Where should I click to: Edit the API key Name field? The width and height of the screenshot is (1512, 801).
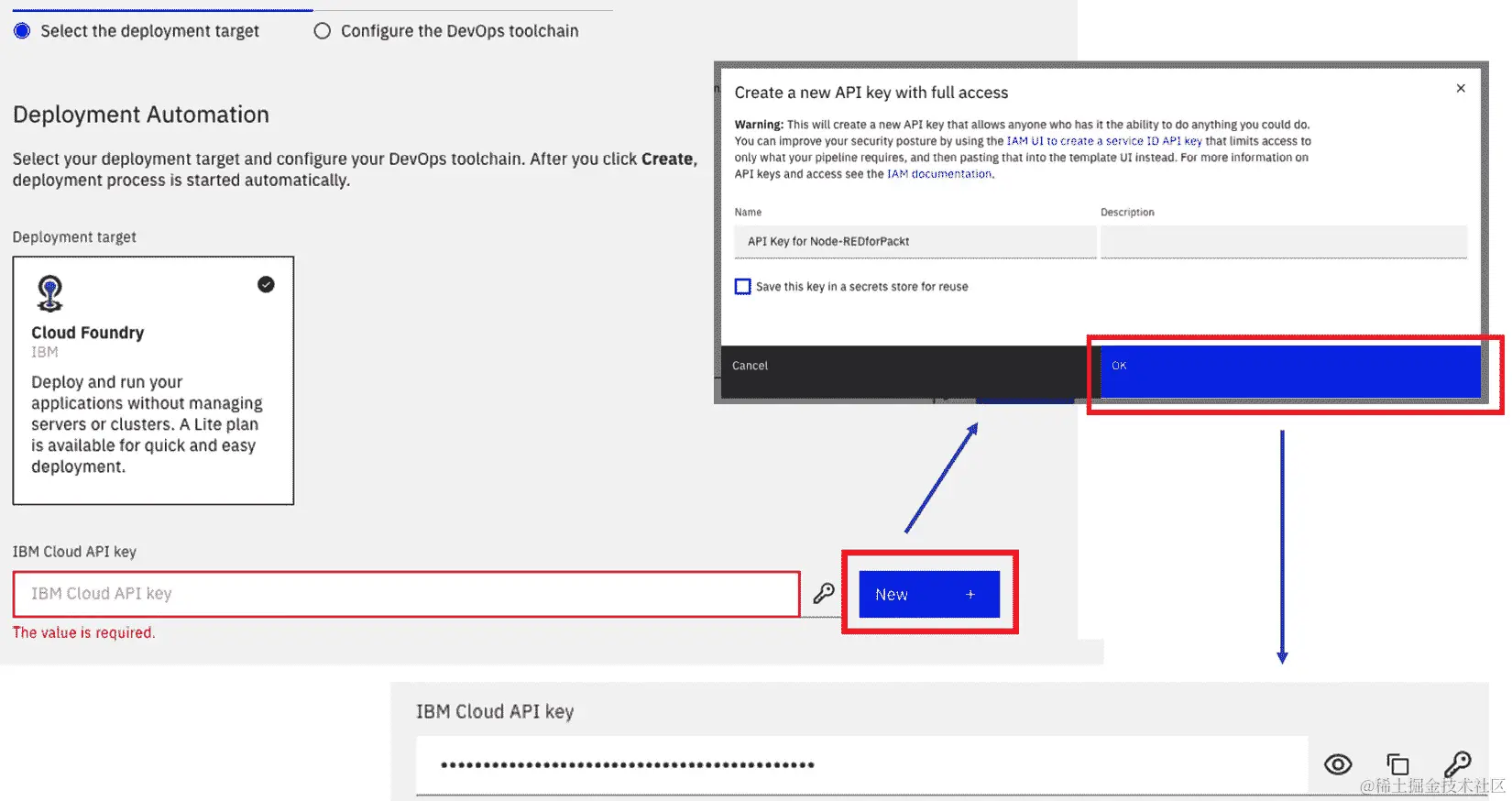point(915,242)
